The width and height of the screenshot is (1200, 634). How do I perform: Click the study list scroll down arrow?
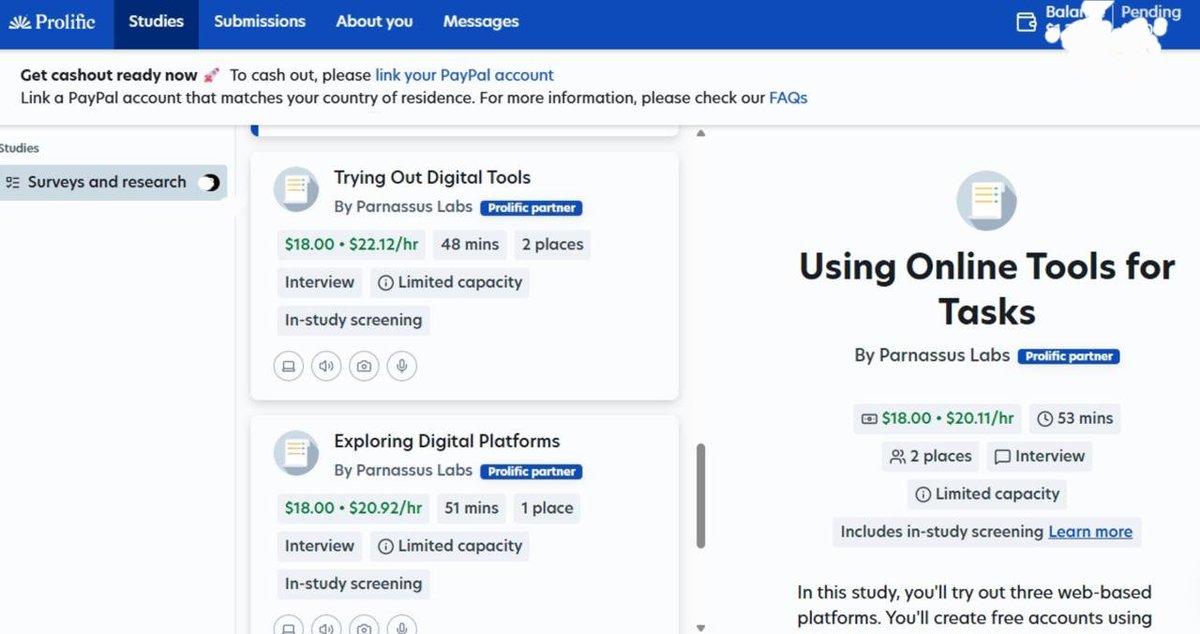(700, 627)
